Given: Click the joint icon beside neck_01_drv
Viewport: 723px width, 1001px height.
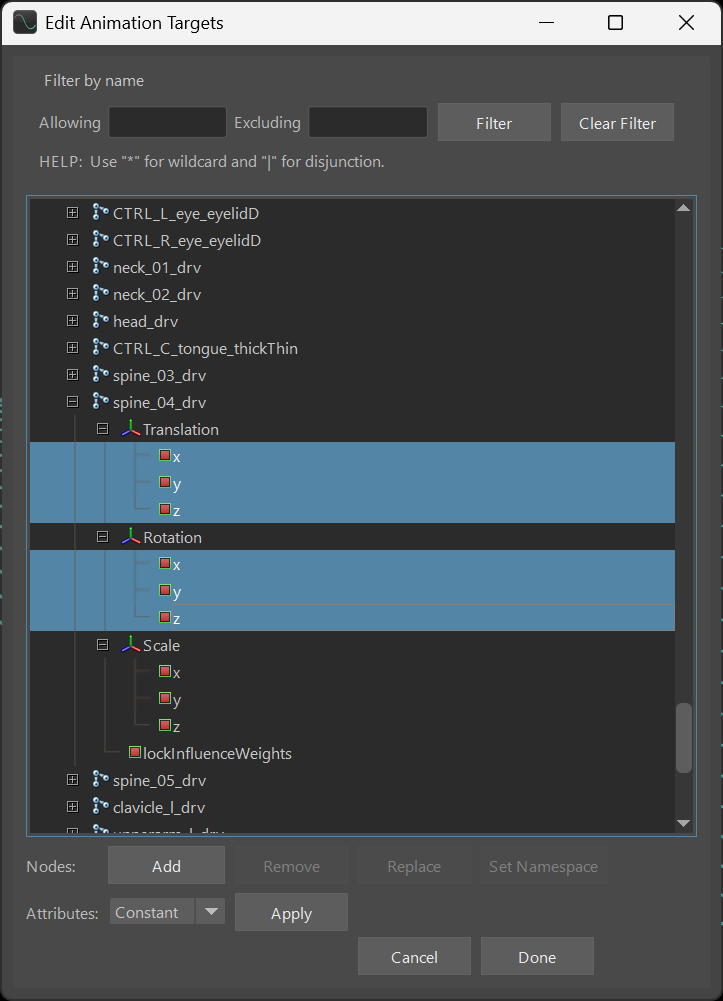Looking at the screenshot, I should [x=100, y=267].
